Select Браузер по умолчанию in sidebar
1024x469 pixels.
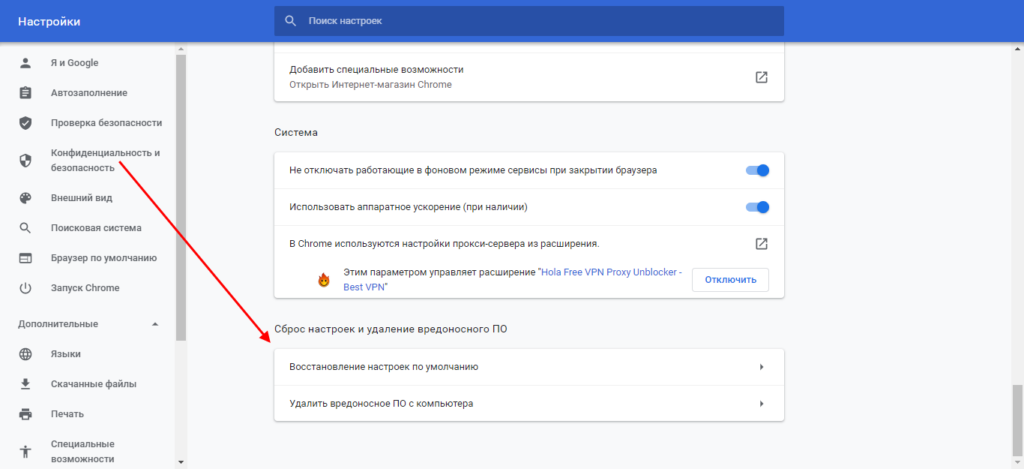(x=104, y=258)
